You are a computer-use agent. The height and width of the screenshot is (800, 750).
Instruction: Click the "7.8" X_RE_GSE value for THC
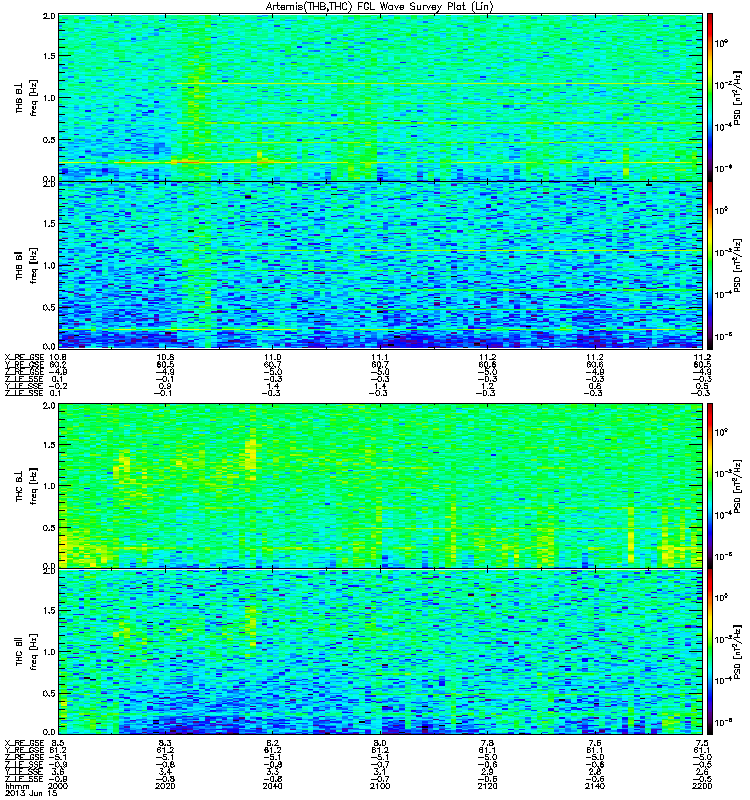tap(487, 743)
